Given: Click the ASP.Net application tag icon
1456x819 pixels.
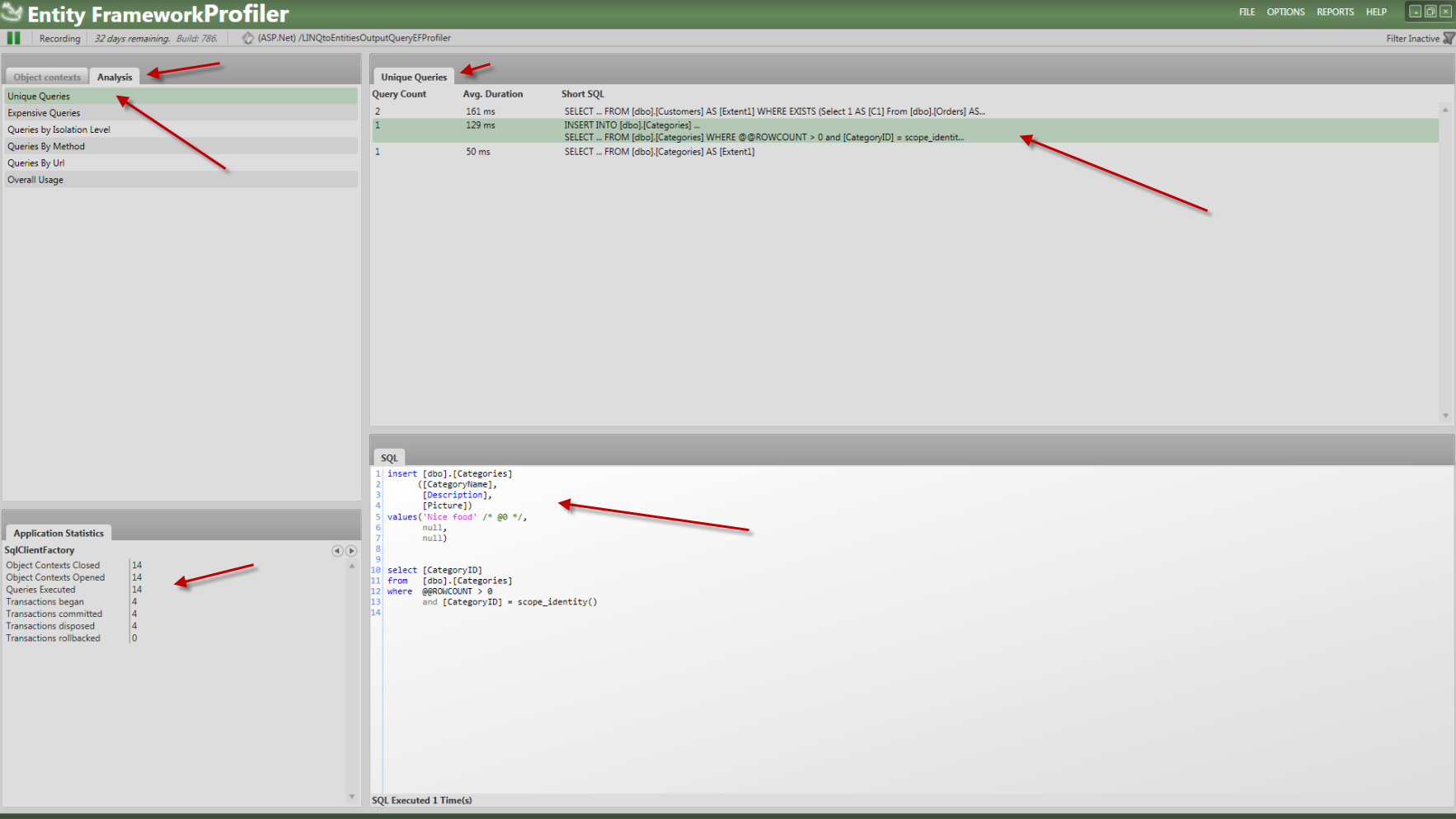Looking at the screenshot, I should pos(247,38).
